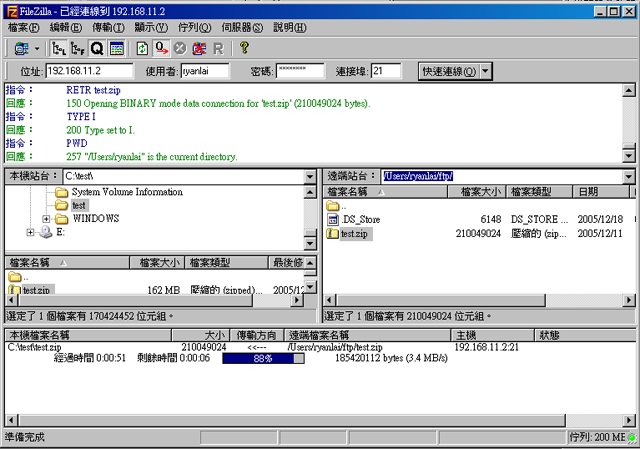The width and height of the screenshot is (640, 449).
Task: Expand the WINDOWS folder tree node
Action: [46, 219]
